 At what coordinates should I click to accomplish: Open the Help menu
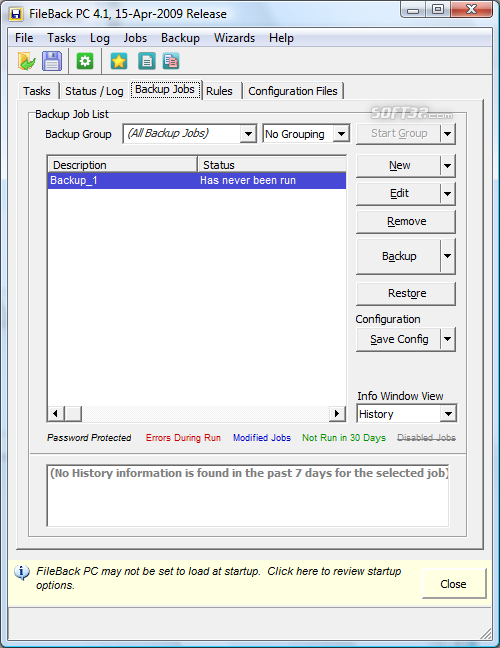click(281, 38)
